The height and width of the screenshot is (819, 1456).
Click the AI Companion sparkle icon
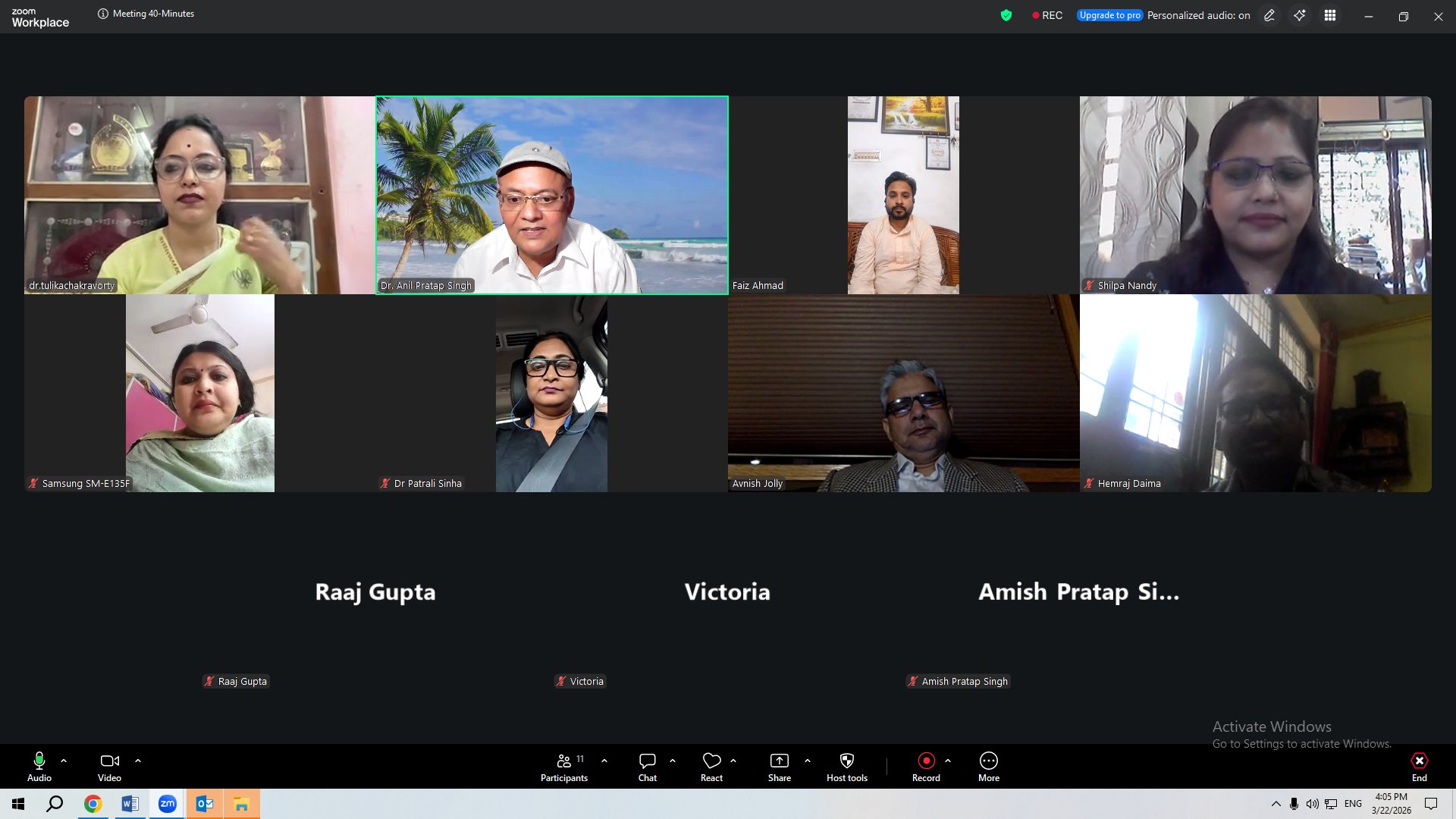pos(1300,15)
